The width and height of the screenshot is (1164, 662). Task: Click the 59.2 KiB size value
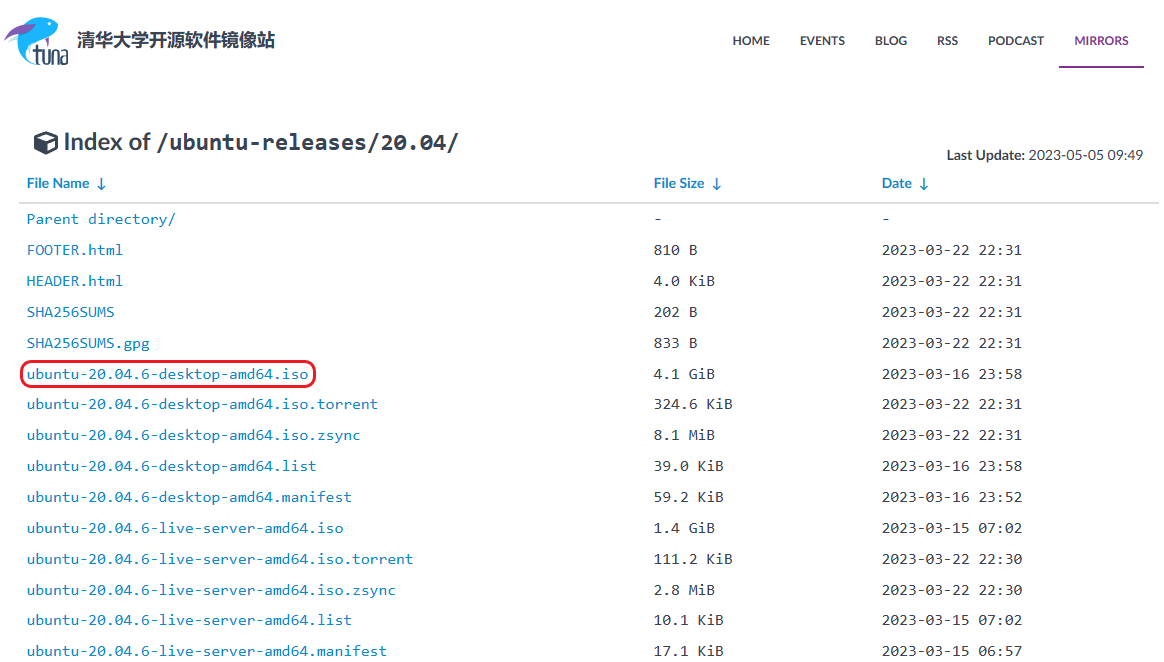[x=688, y=497]
